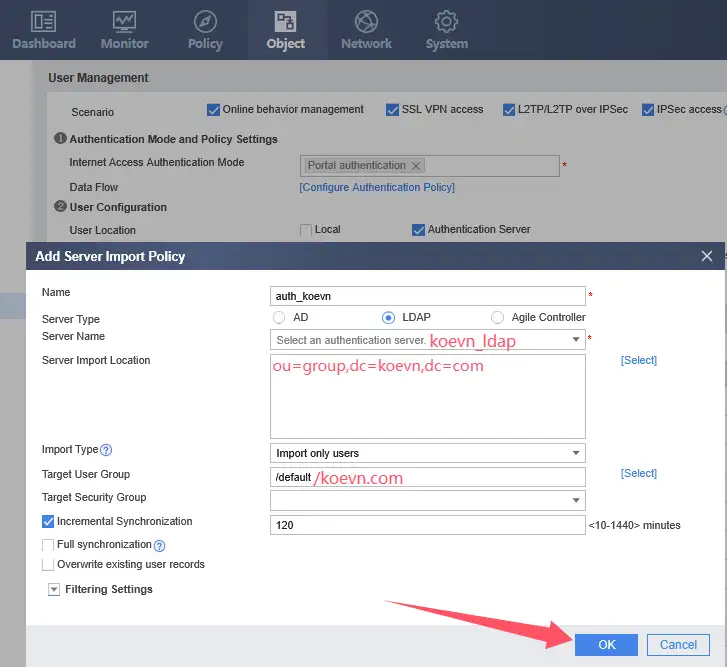The width and height of the screenshot is (727, 667).
Task: Open the System gear icon
Action: 446,21
